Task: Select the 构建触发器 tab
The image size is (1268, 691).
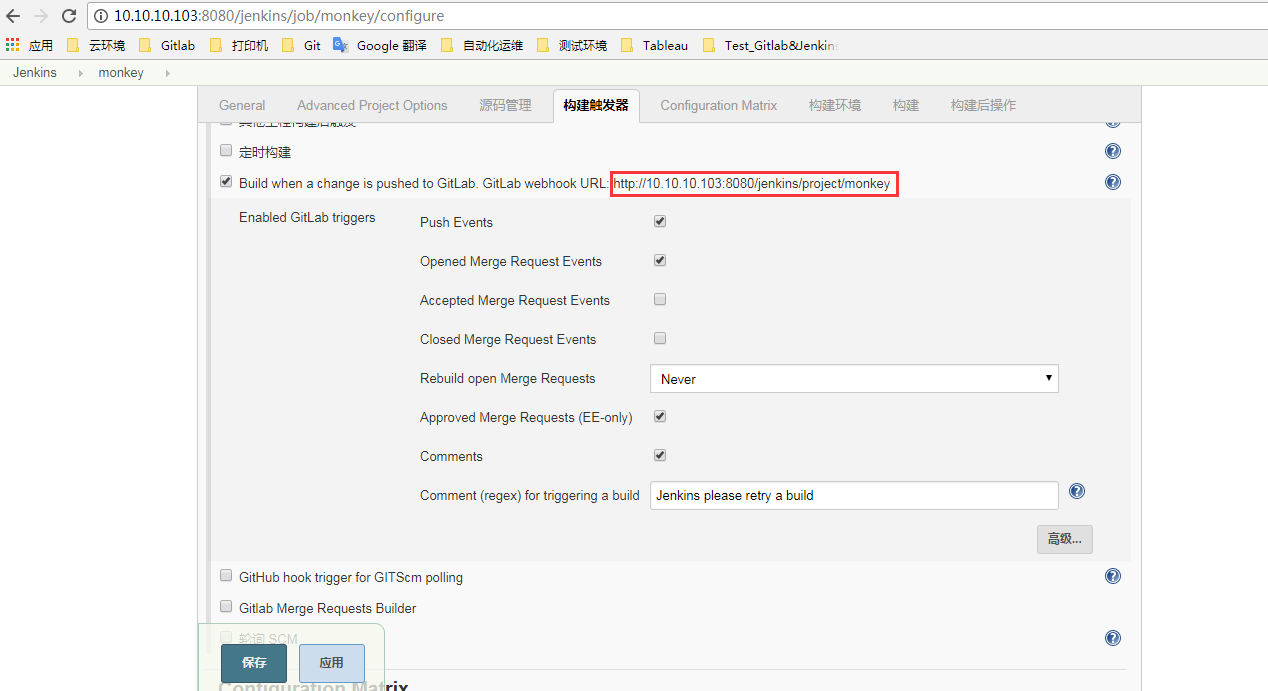Action: click(596, 105)
